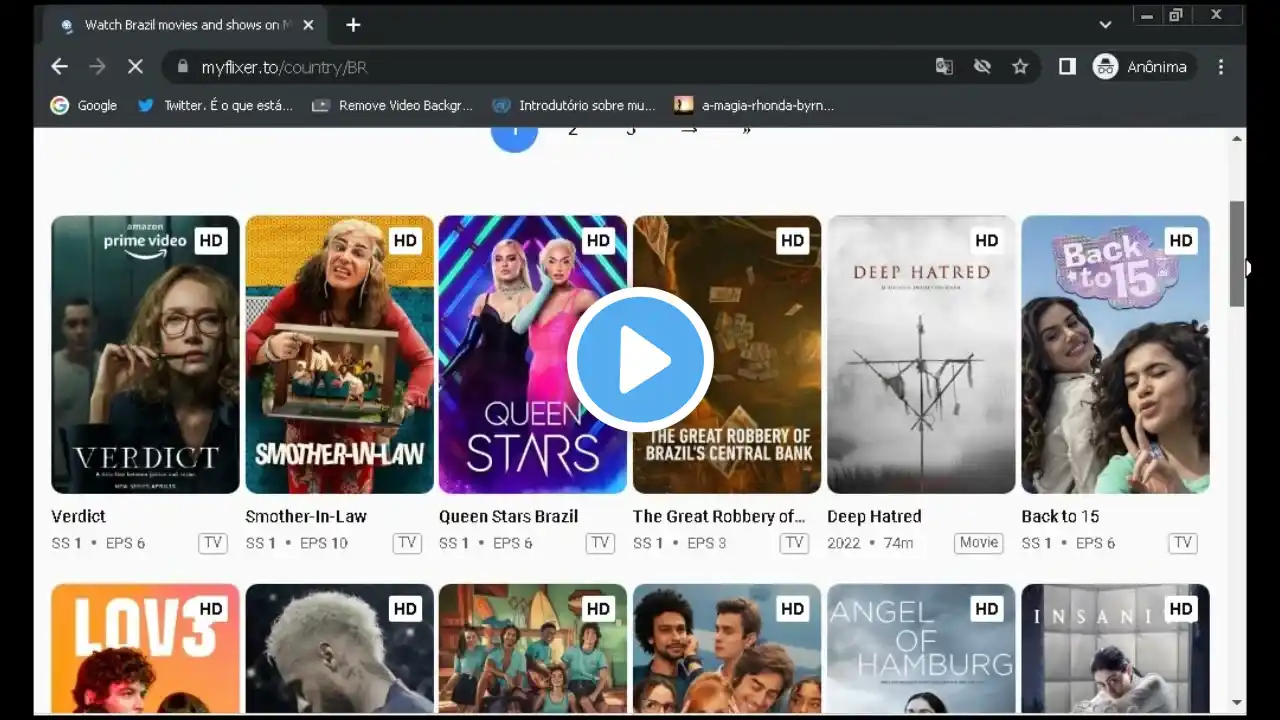
Task: Click the Smother-In-Law title link
Action: pos(306,516)
